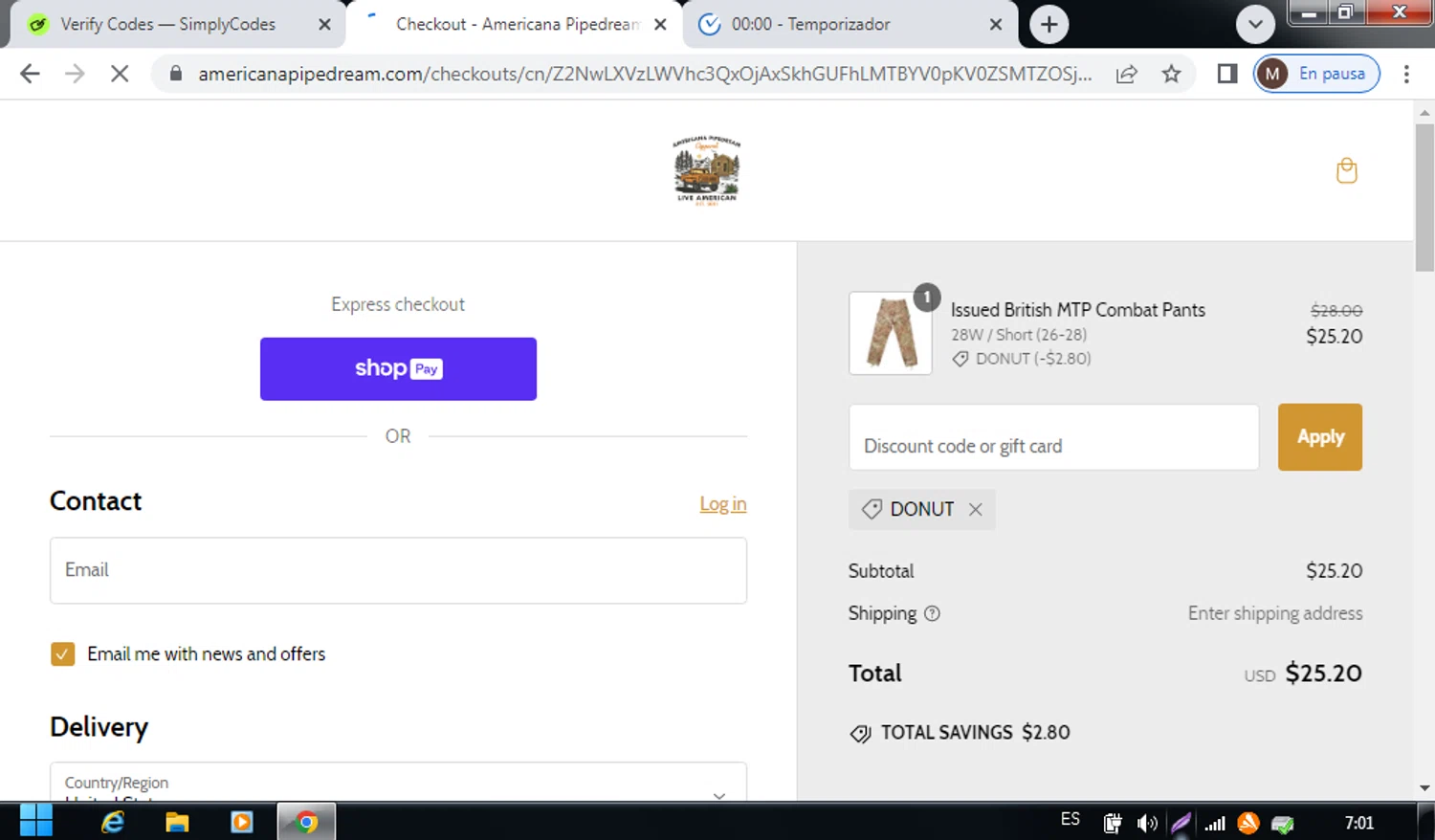1435x840 pixels.
Task: Switch to Verify Codes — SimplyCodes tab
Action: point(167,24)
